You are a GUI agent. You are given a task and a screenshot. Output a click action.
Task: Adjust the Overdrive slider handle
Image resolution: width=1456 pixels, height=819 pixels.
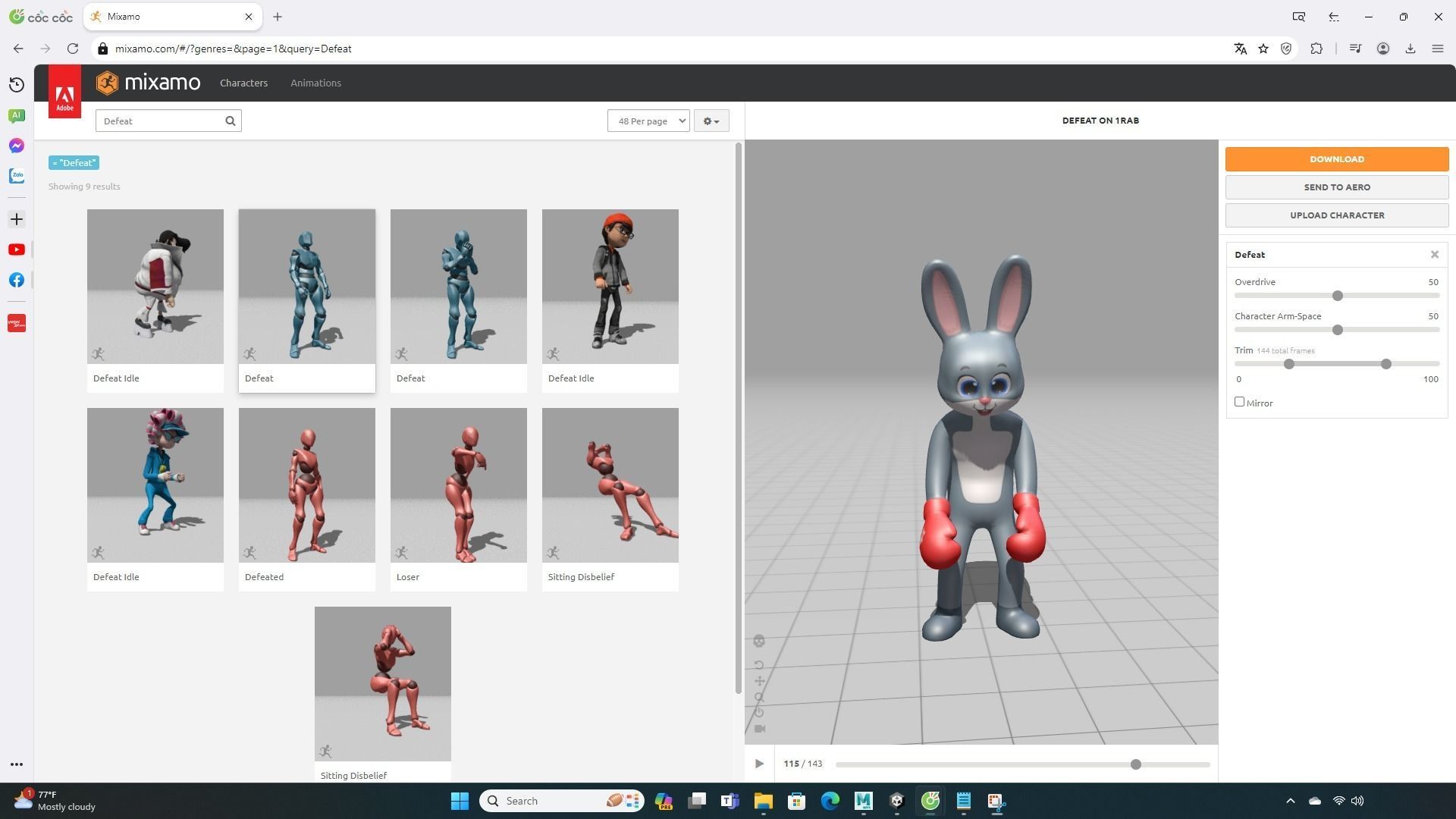click(1338, 296)
